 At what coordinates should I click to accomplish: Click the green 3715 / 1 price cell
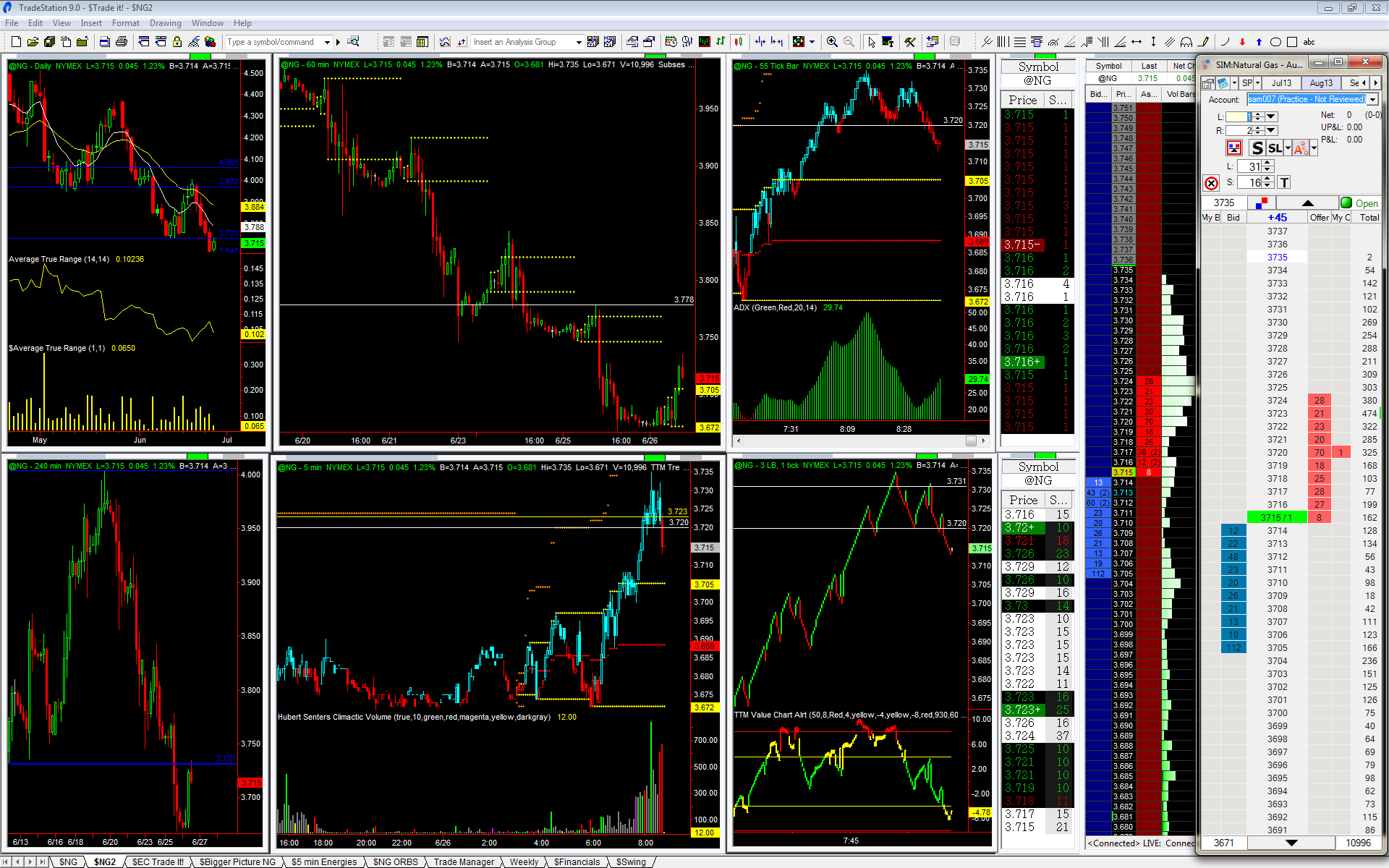tap(1277, 517)
